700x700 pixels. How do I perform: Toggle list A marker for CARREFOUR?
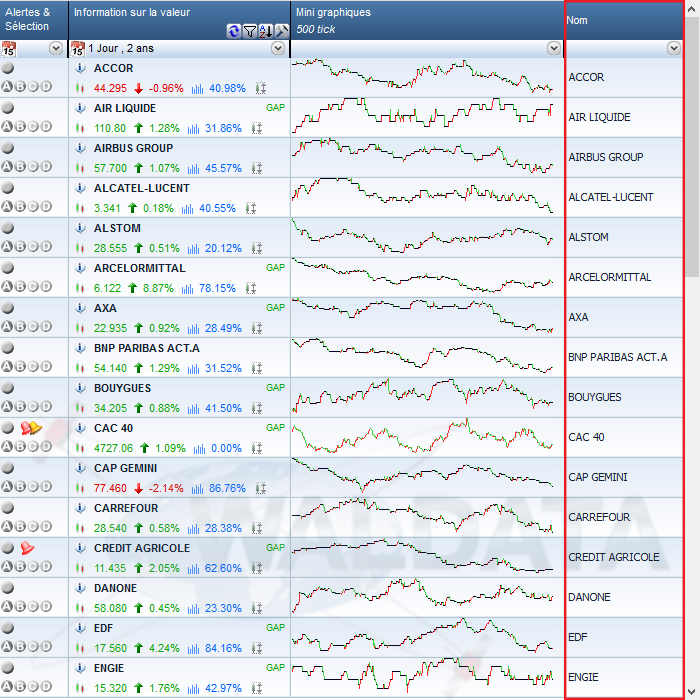pos(7,526)
